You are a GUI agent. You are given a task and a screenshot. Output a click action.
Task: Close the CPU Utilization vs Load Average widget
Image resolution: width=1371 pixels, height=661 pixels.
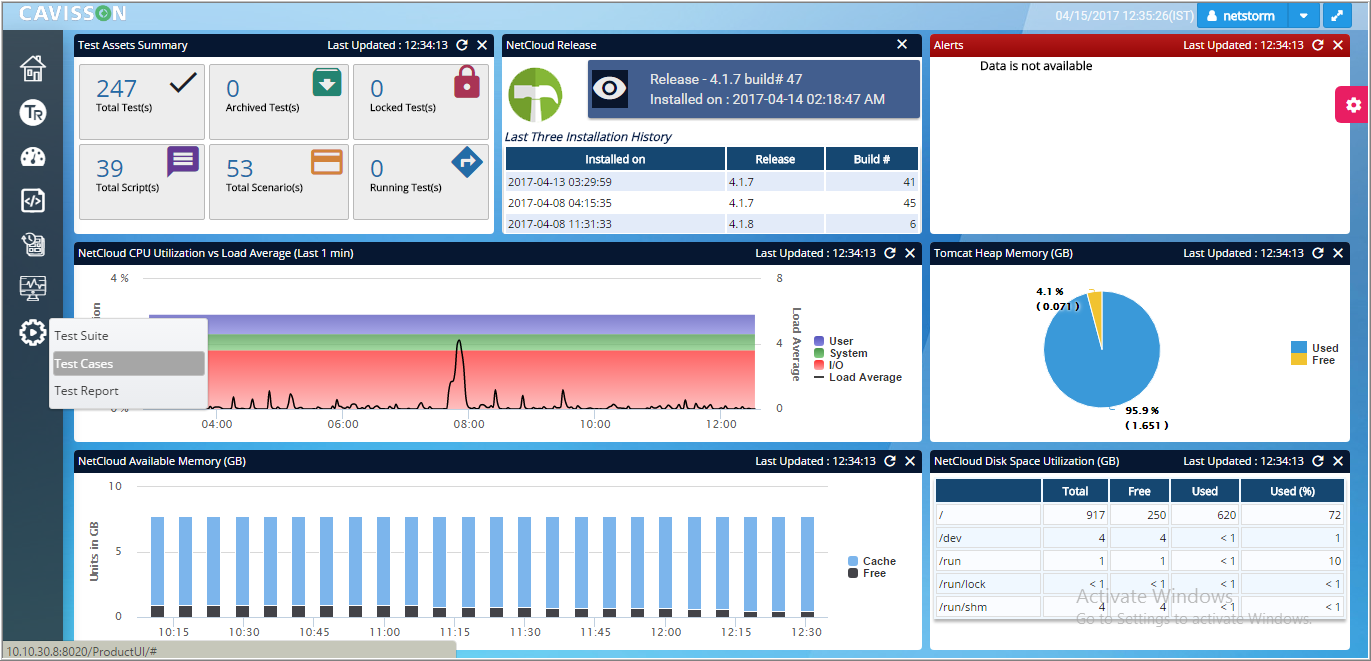pos(910,253)
